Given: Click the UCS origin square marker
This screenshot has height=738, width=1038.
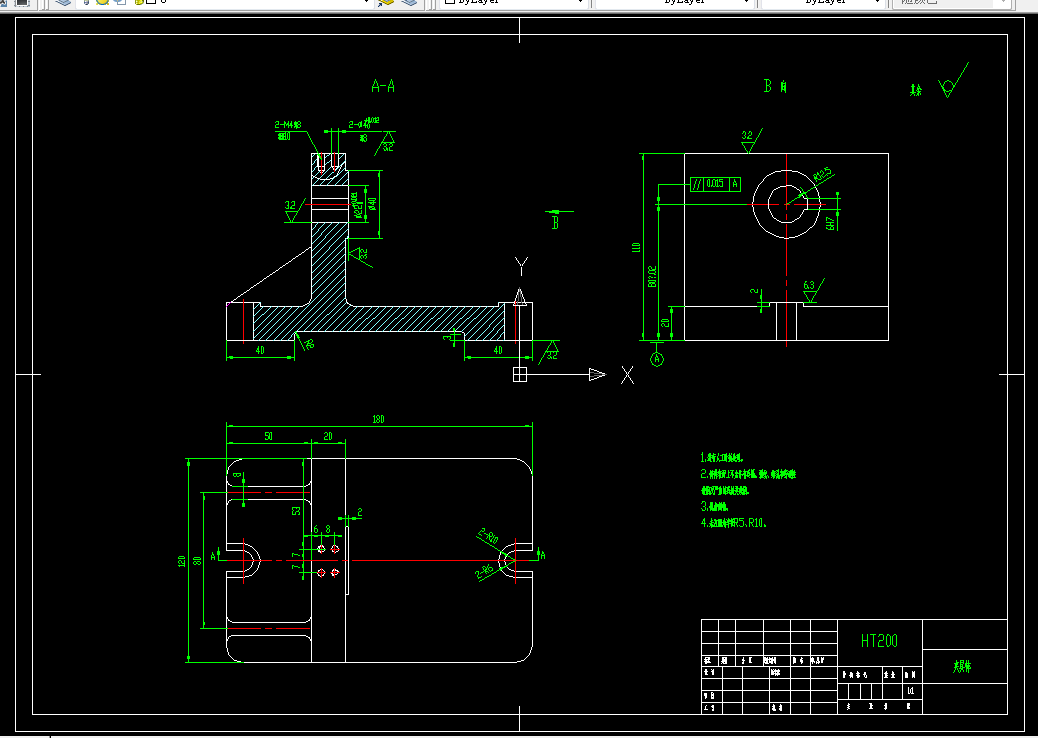Looking at the screenshot, I should pos(520,375).
